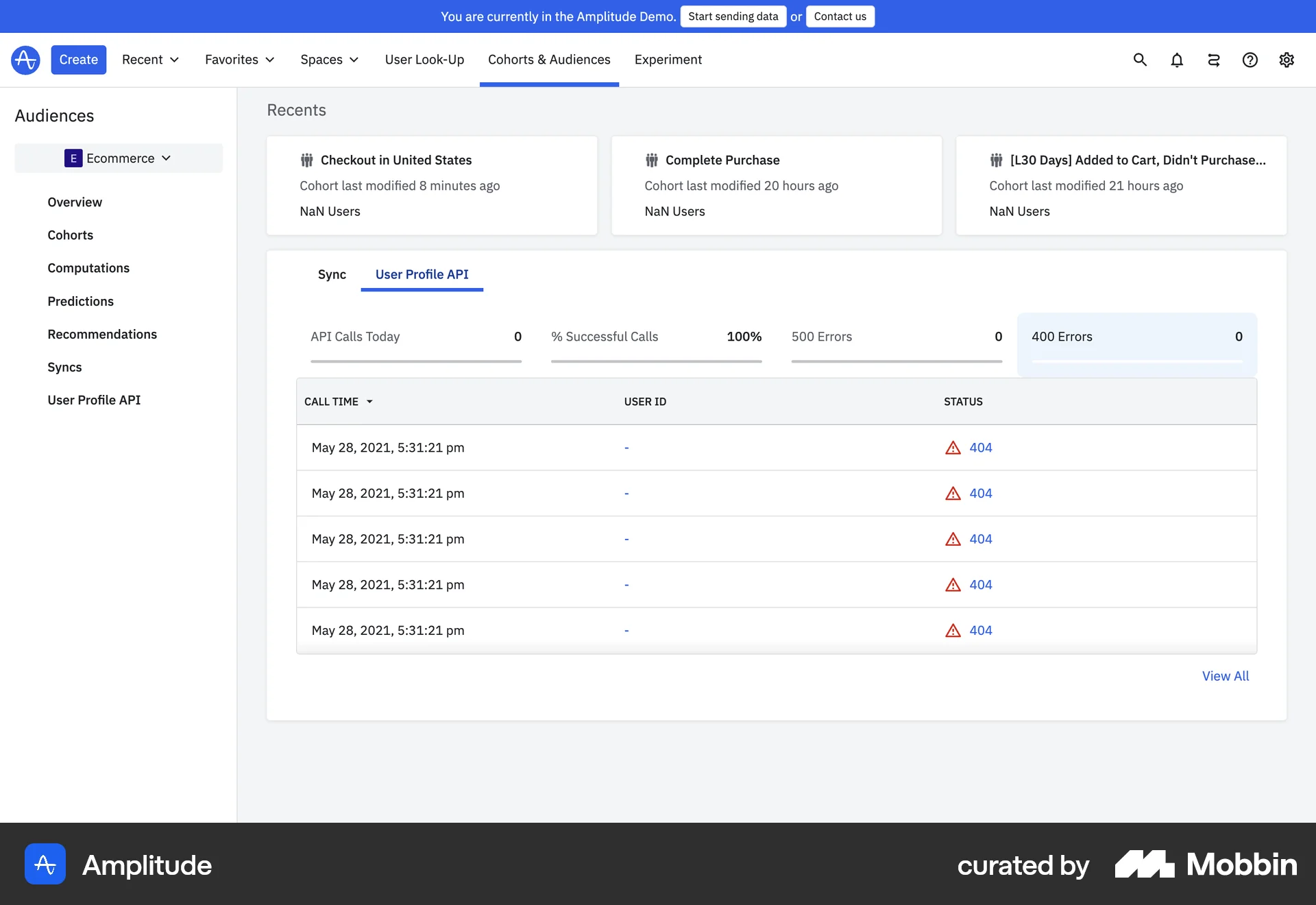Open User Profile API in the sidebar
This screenshot has height=905, width=1316.
[x=94, y=400]
